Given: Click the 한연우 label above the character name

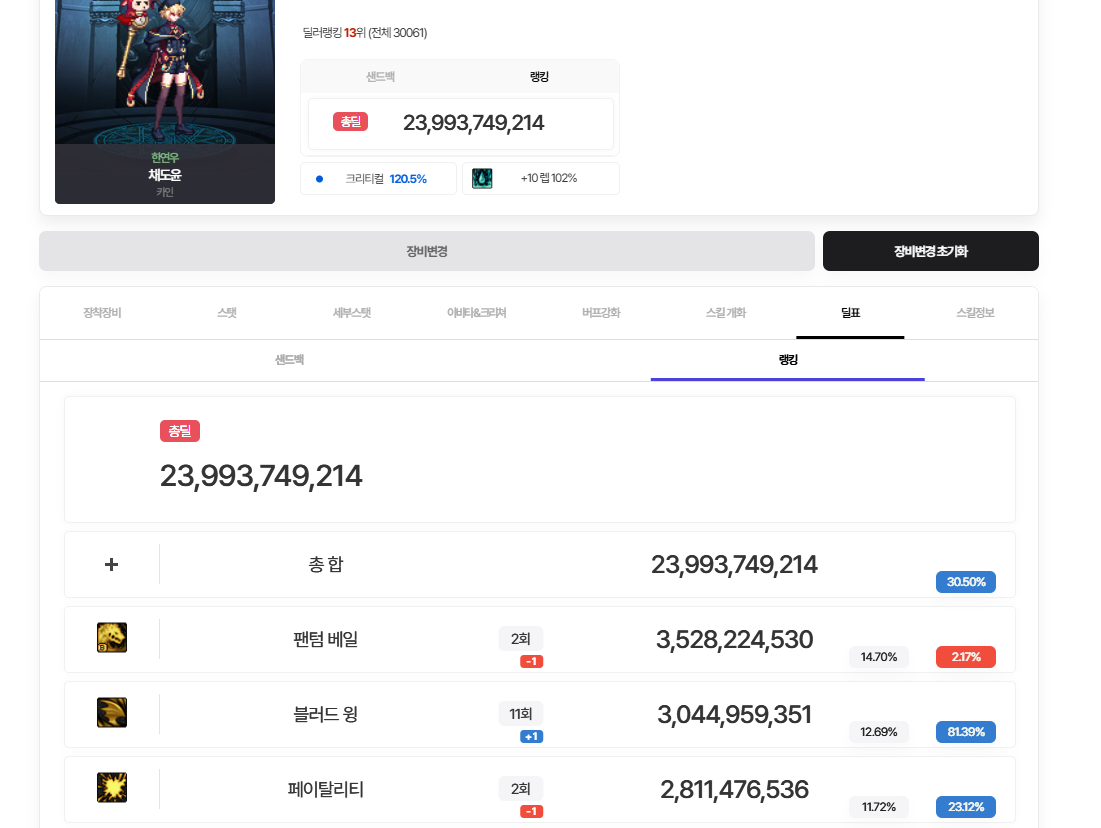Looking at the screenshot, I should 165,157.
